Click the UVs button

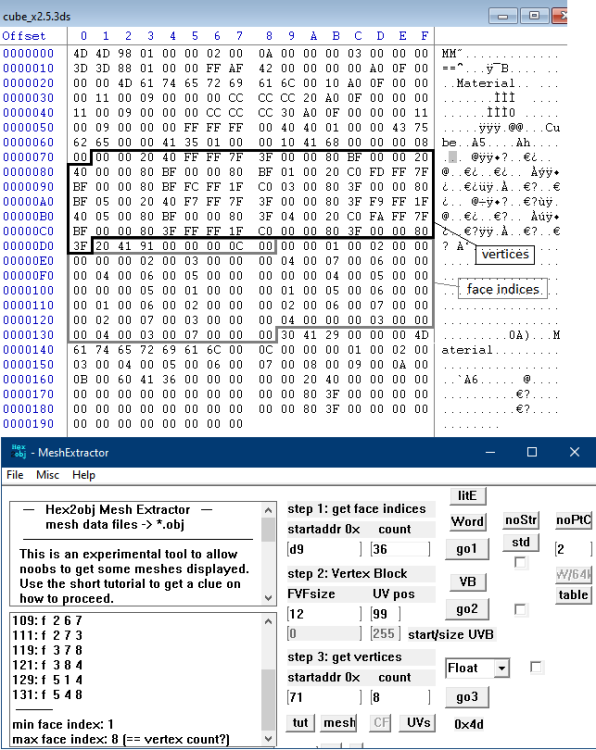419,723
